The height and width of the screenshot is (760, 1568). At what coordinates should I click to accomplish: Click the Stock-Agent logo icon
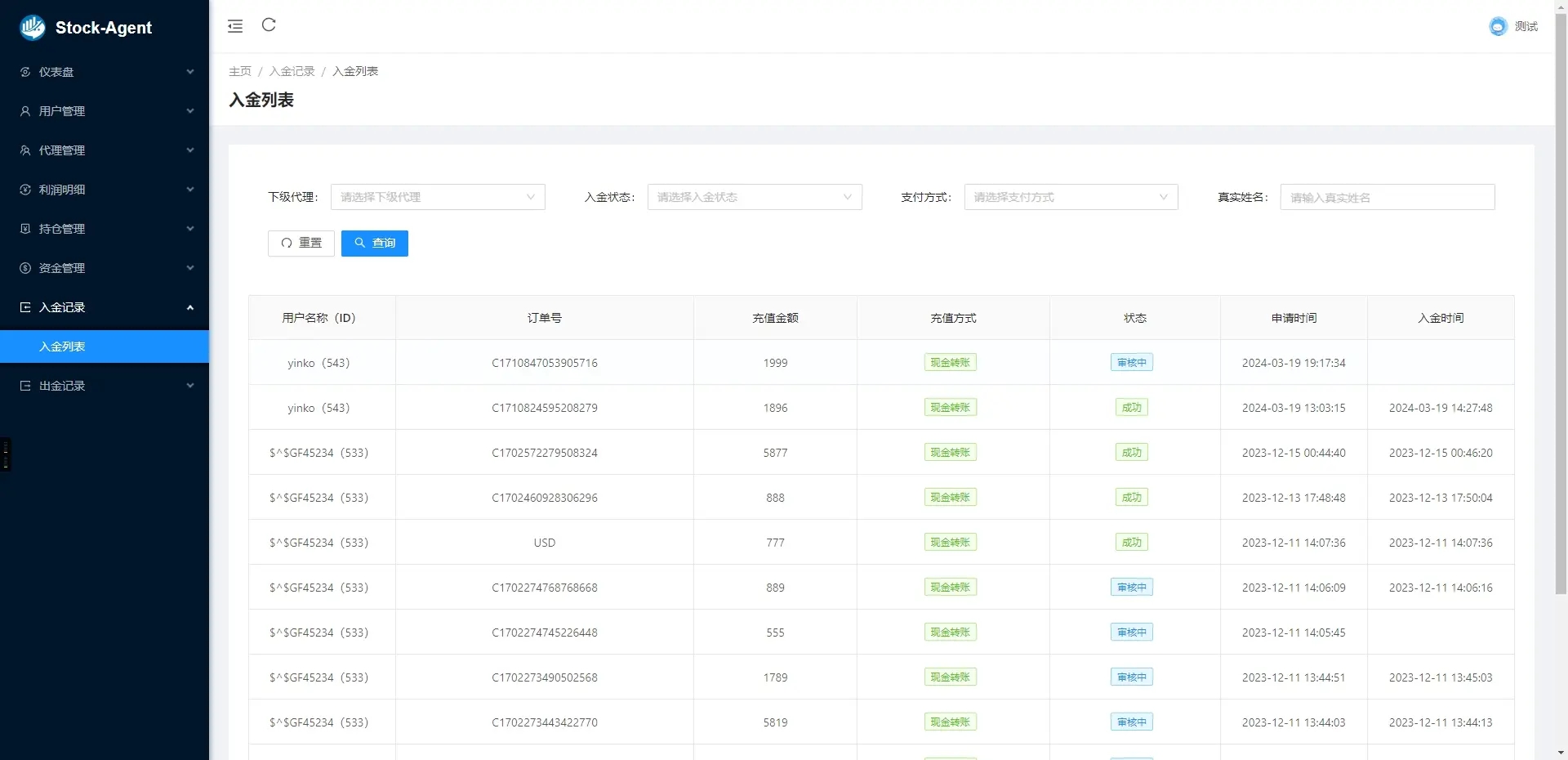tap(33, 28)
